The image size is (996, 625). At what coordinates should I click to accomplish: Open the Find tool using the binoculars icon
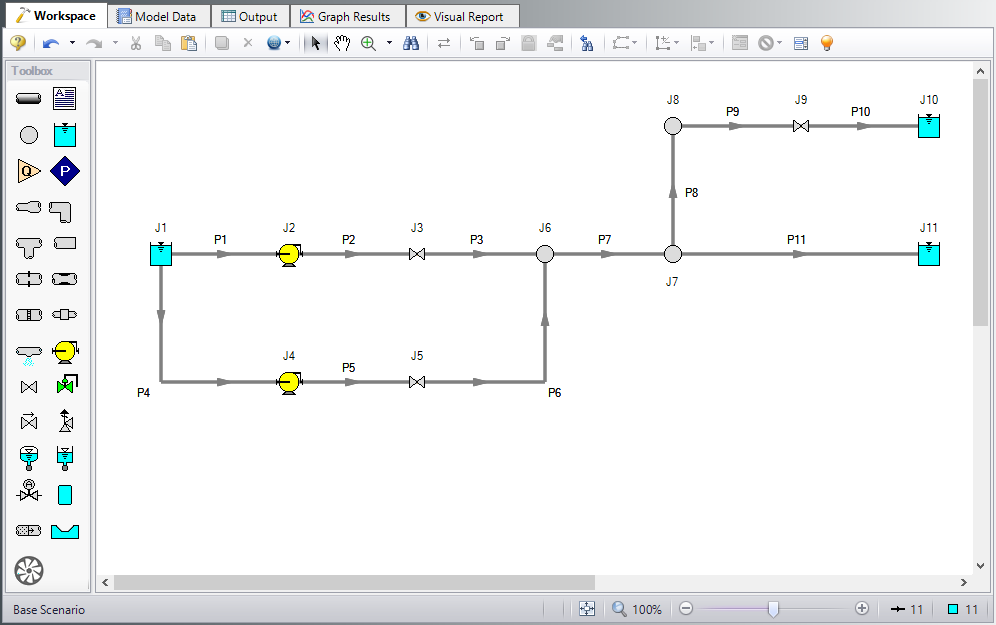(411, 42)
